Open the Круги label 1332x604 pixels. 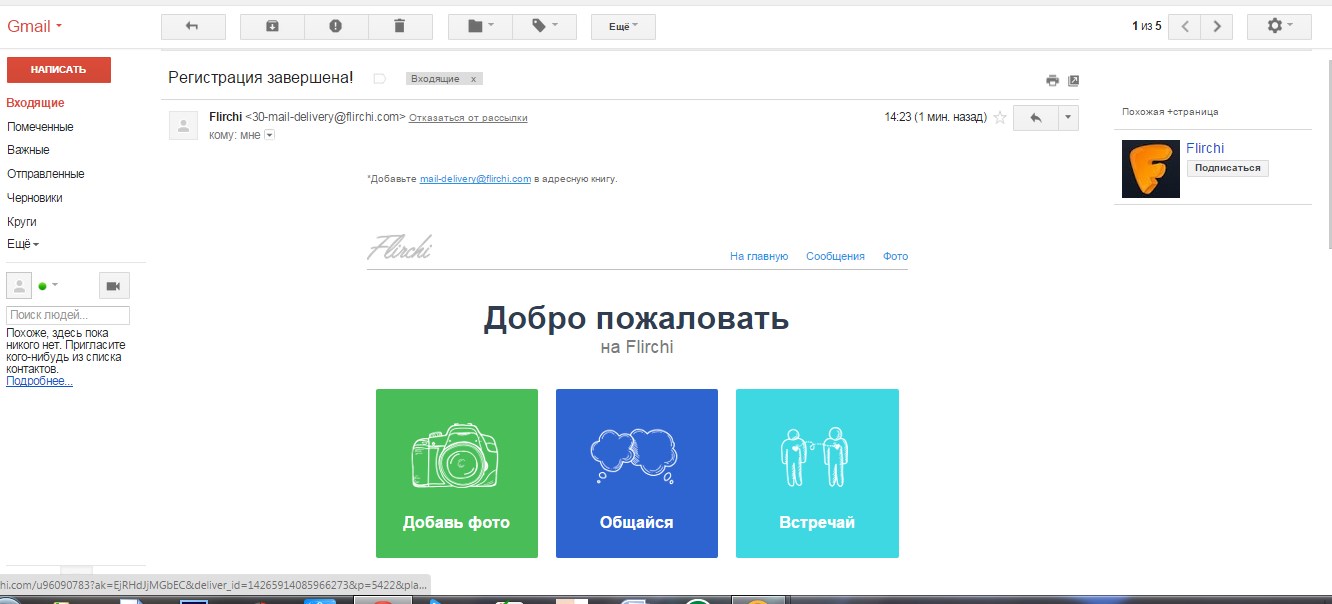(x=21, y=222)
